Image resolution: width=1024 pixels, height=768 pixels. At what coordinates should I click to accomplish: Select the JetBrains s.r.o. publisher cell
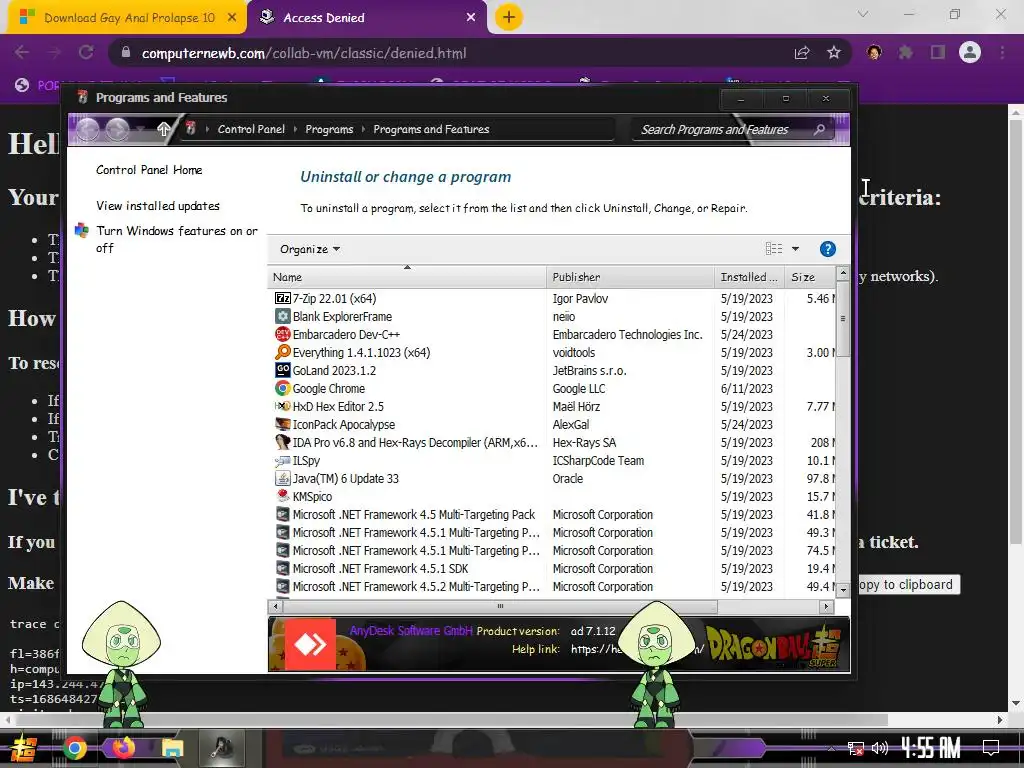click(589, 370)
